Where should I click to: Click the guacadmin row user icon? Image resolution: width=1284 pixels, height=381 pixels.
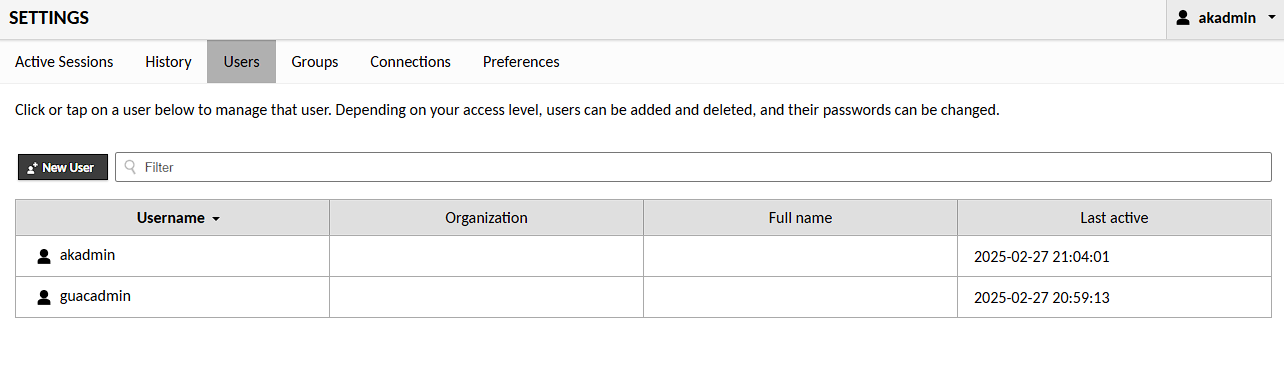(x=44, y=297)
